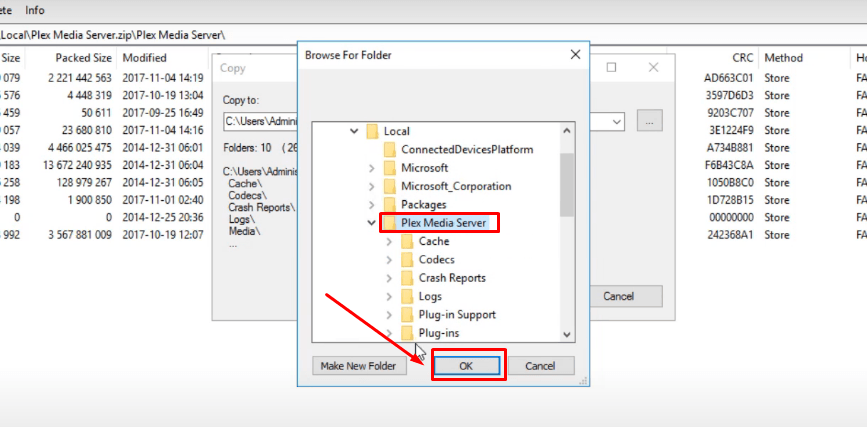Viewport: 867px width, 427px height.
Task: Sort by Packed Size column header
Action: point(83,58)
